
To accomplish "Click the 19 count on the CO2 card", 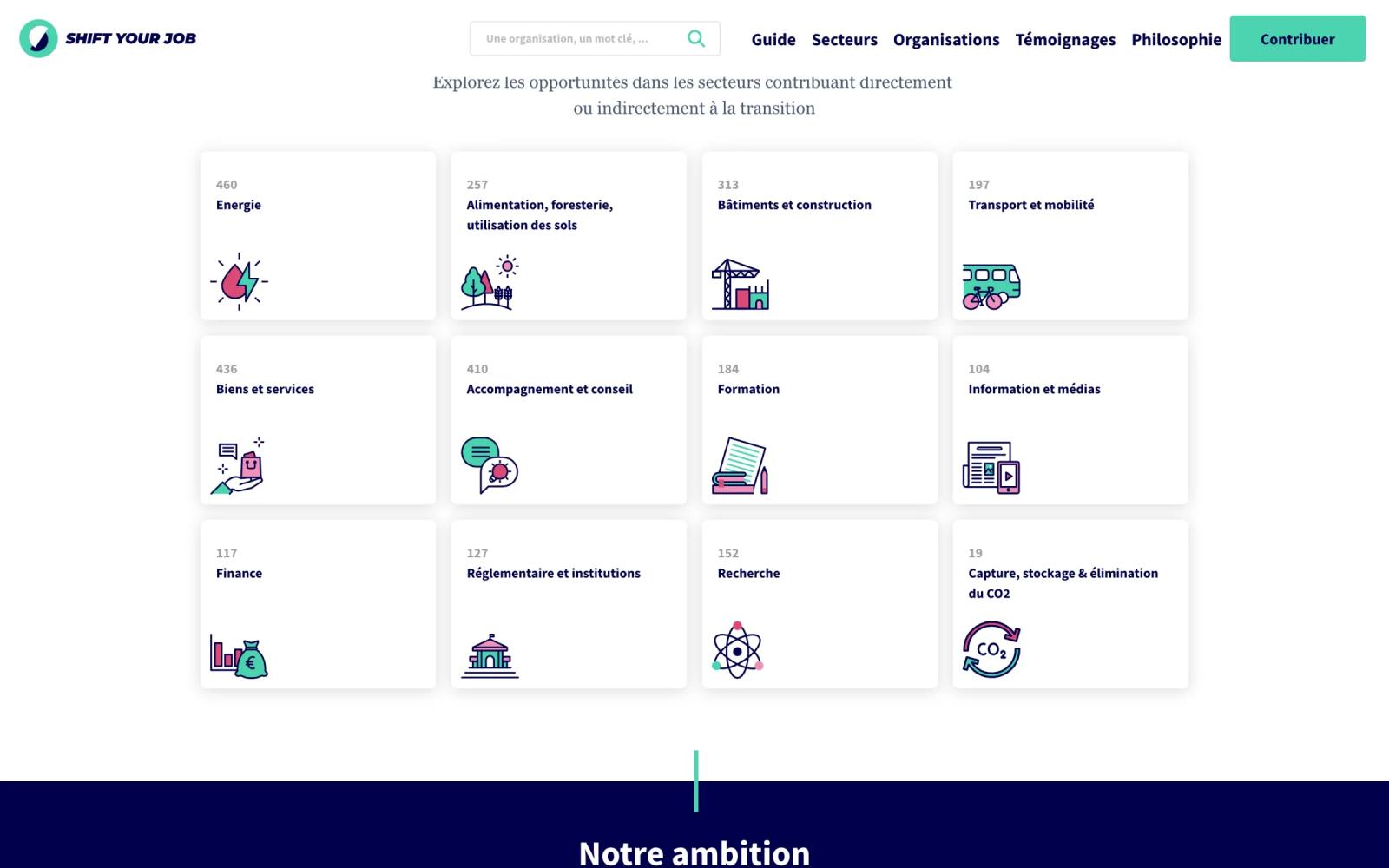I will [976, 553].
